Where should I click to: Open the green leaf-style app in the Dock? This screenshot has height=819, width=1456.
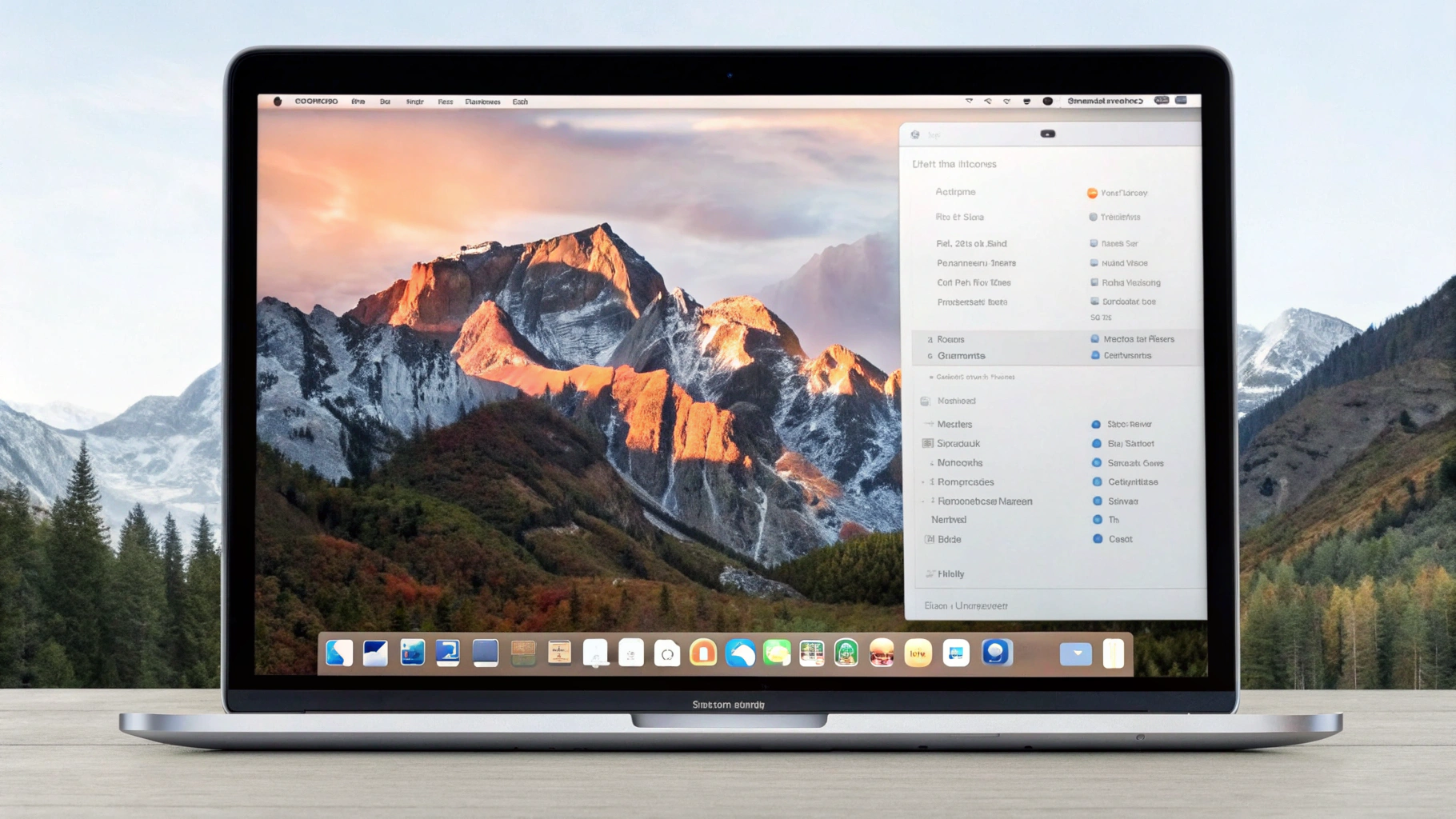click(x=774, y=653)
